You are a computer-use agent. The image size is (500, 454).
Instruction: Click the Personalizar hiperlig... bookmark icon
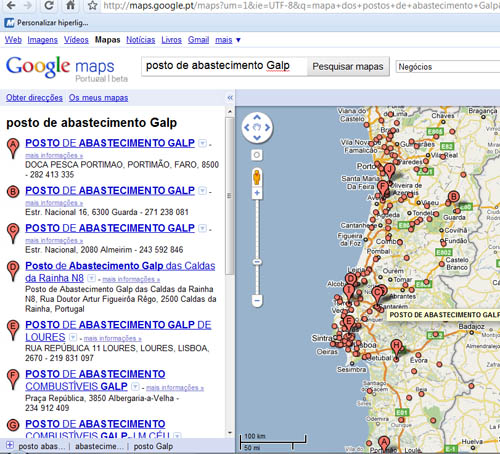(9, 23)
